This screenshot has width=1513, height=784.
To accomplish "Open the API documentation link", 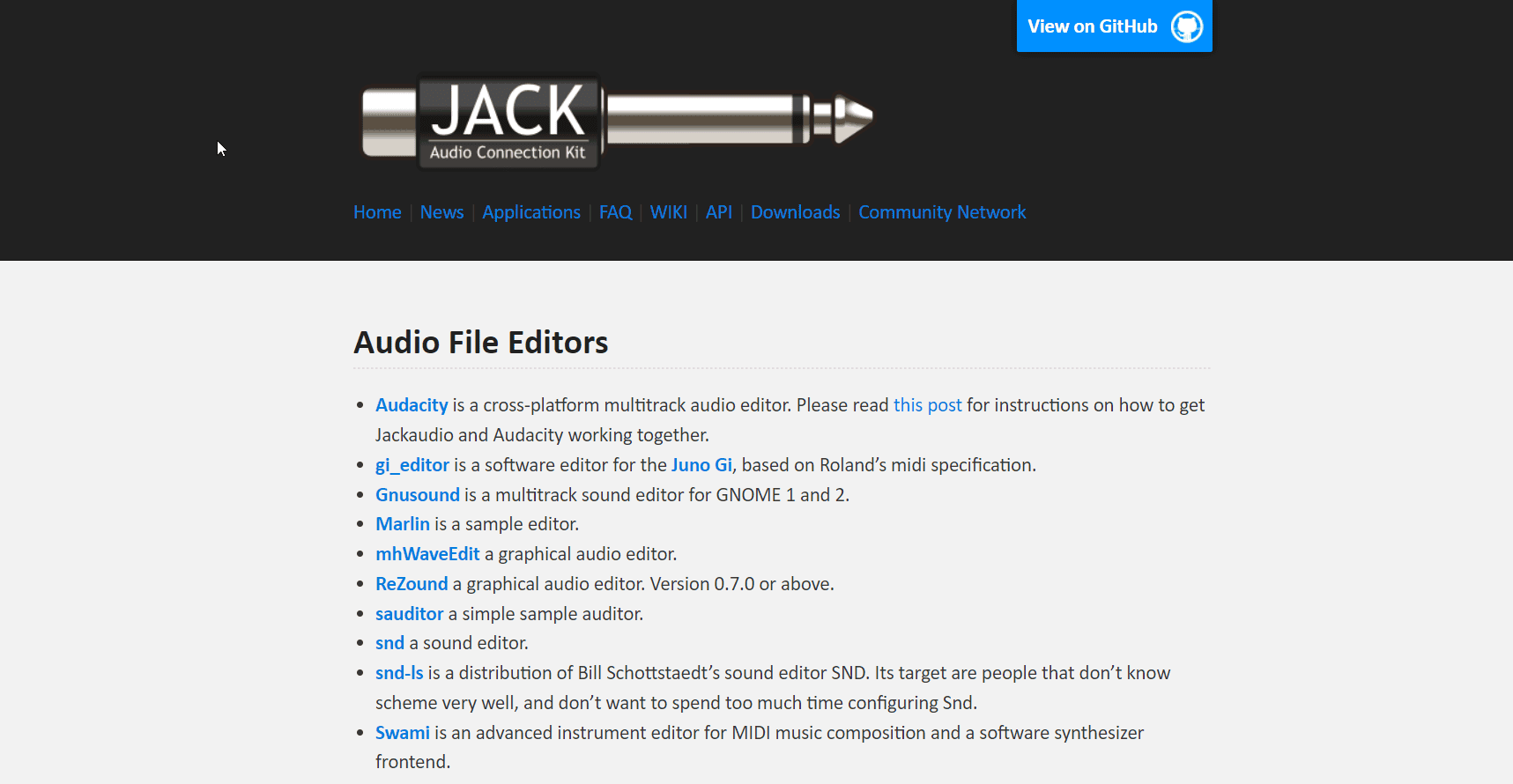I will (719, 212).
